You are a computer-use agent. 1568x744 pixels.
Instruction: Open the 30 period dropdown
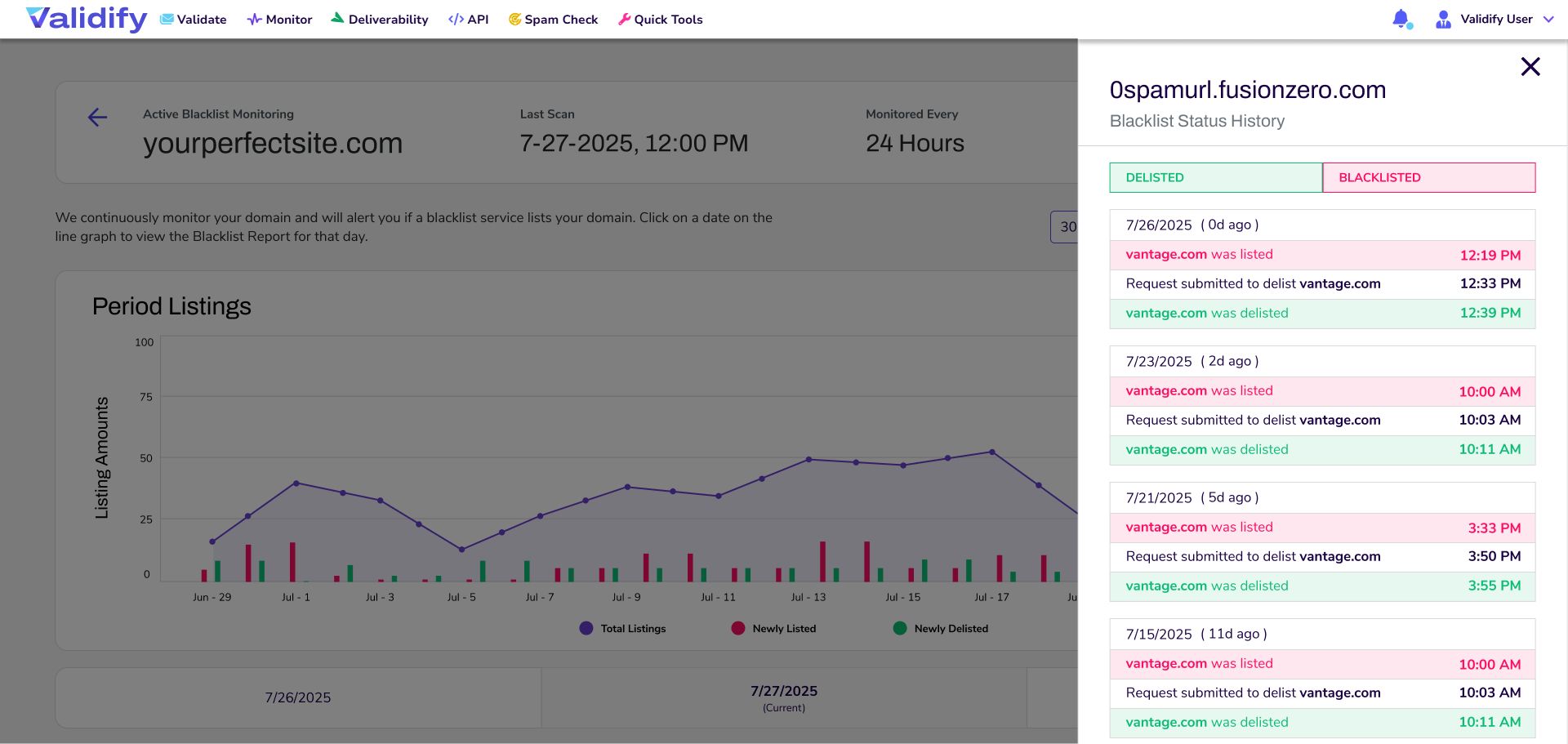pos(1066,227)
